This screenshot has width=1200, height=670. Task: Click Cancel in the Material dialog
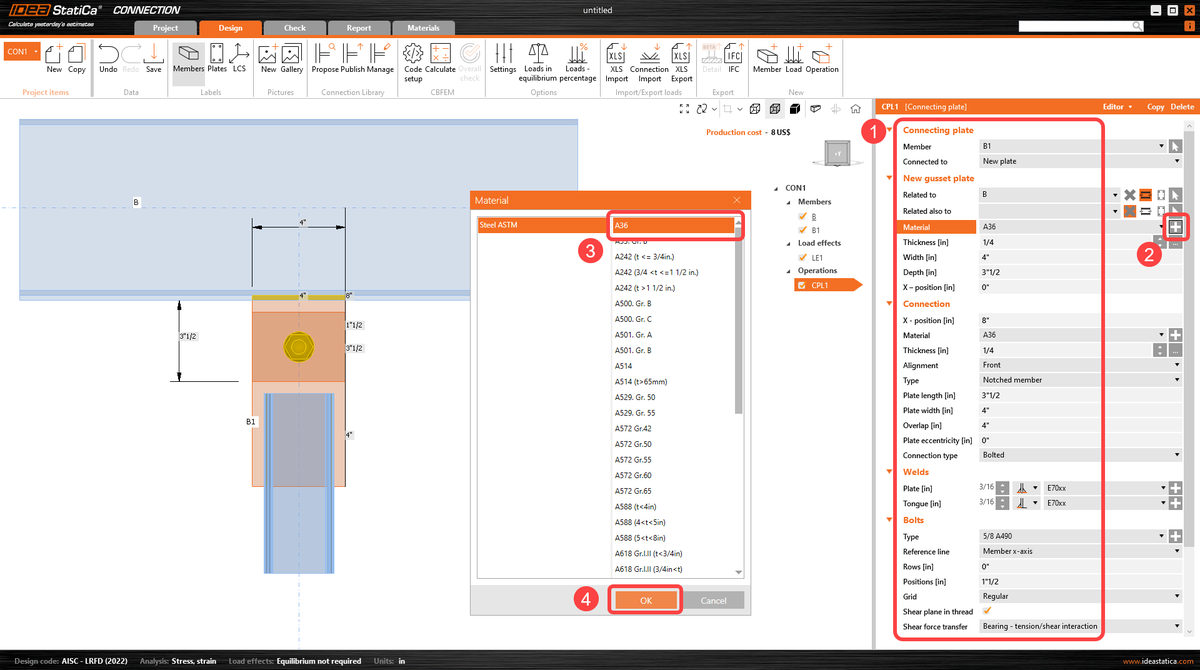[716, 599]
